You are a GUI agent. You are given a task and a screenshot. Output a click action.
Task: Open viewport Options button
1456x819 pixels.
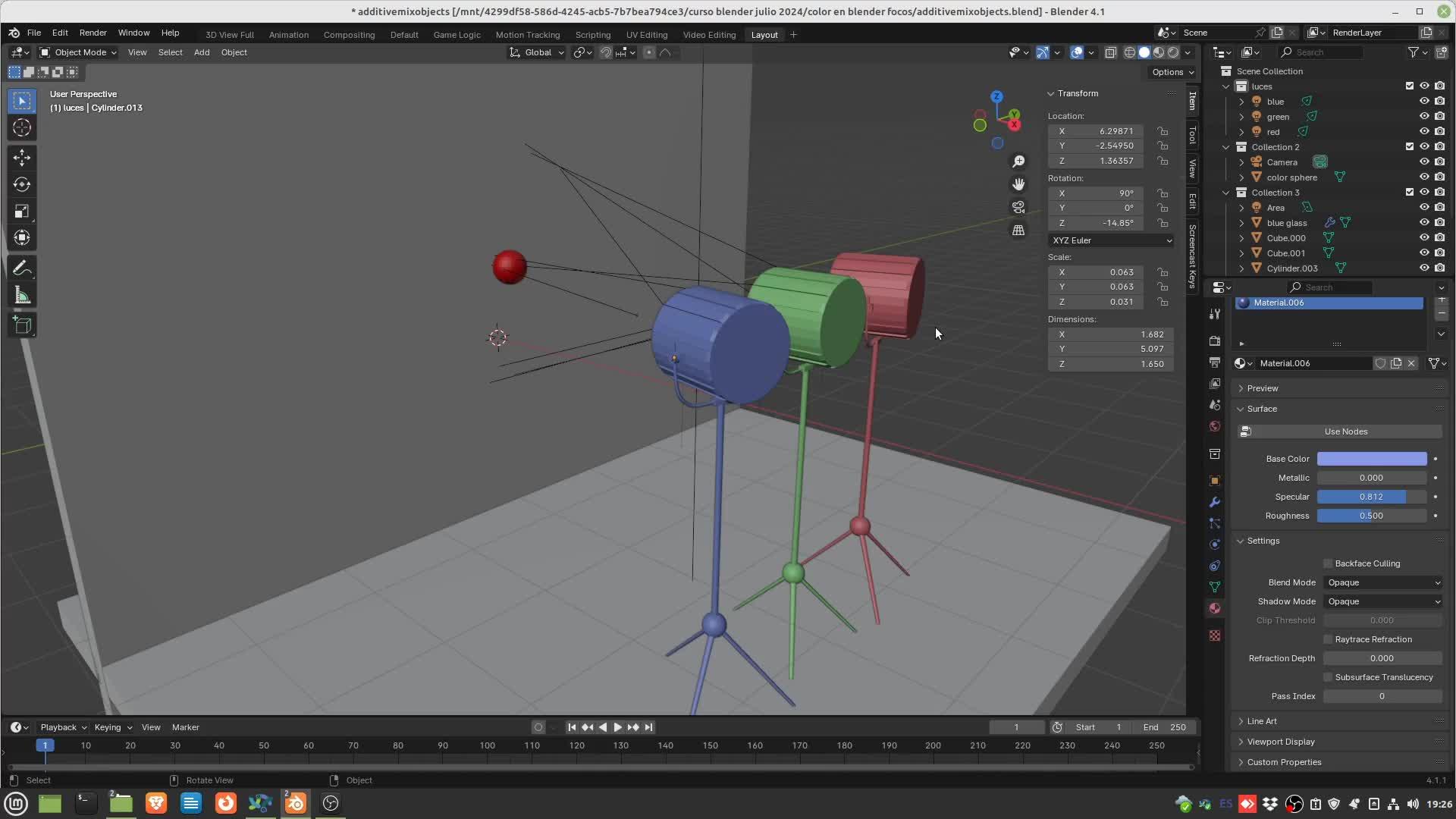1172,72
